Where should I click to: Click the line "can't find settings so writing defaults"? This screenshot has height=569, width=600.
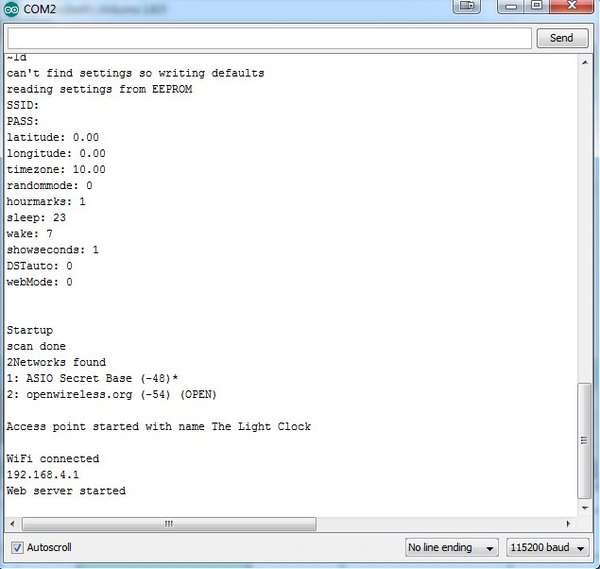coord(135,73)
